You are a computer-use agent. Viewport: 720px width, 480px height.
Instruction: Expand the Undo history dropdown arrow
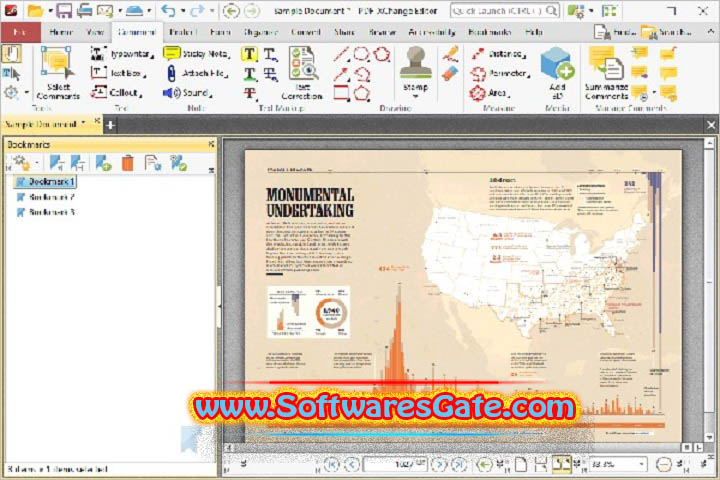(182, 10)
